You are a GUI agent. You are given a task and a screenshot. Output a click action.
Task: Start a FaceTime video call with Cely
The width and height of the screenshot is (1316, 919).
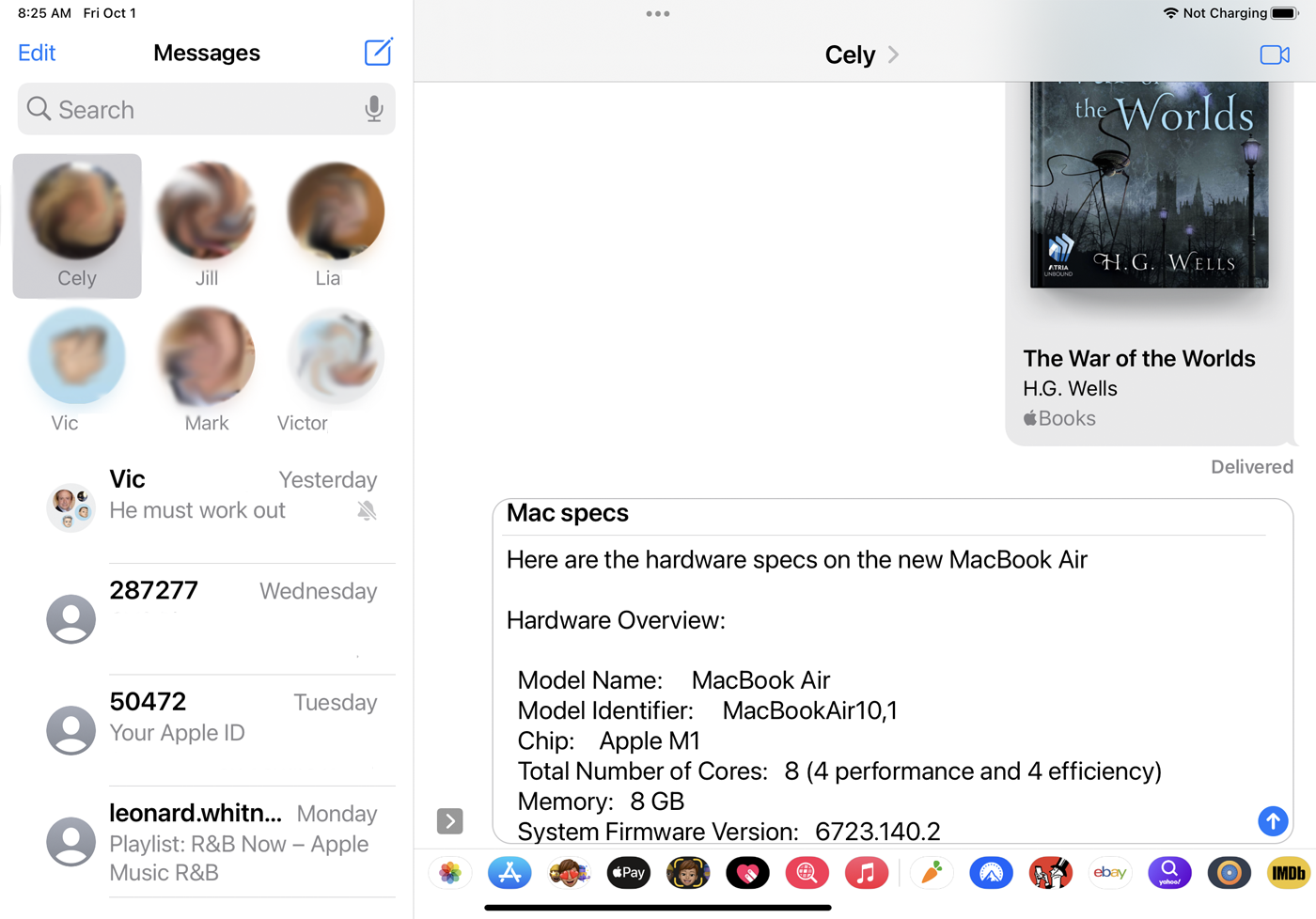(1275, 55)
